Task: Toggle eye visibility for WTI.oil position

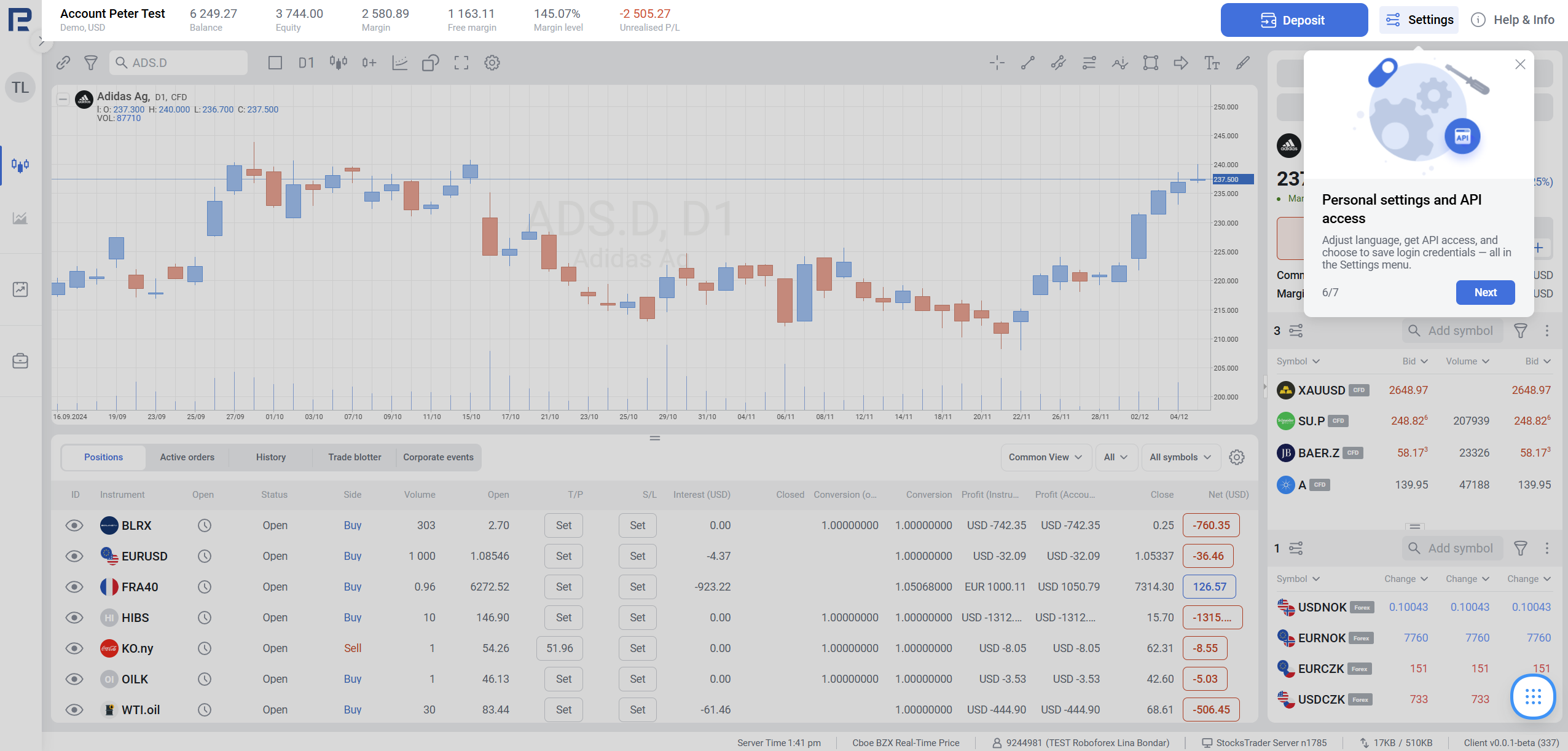Action: coord(74,710)
